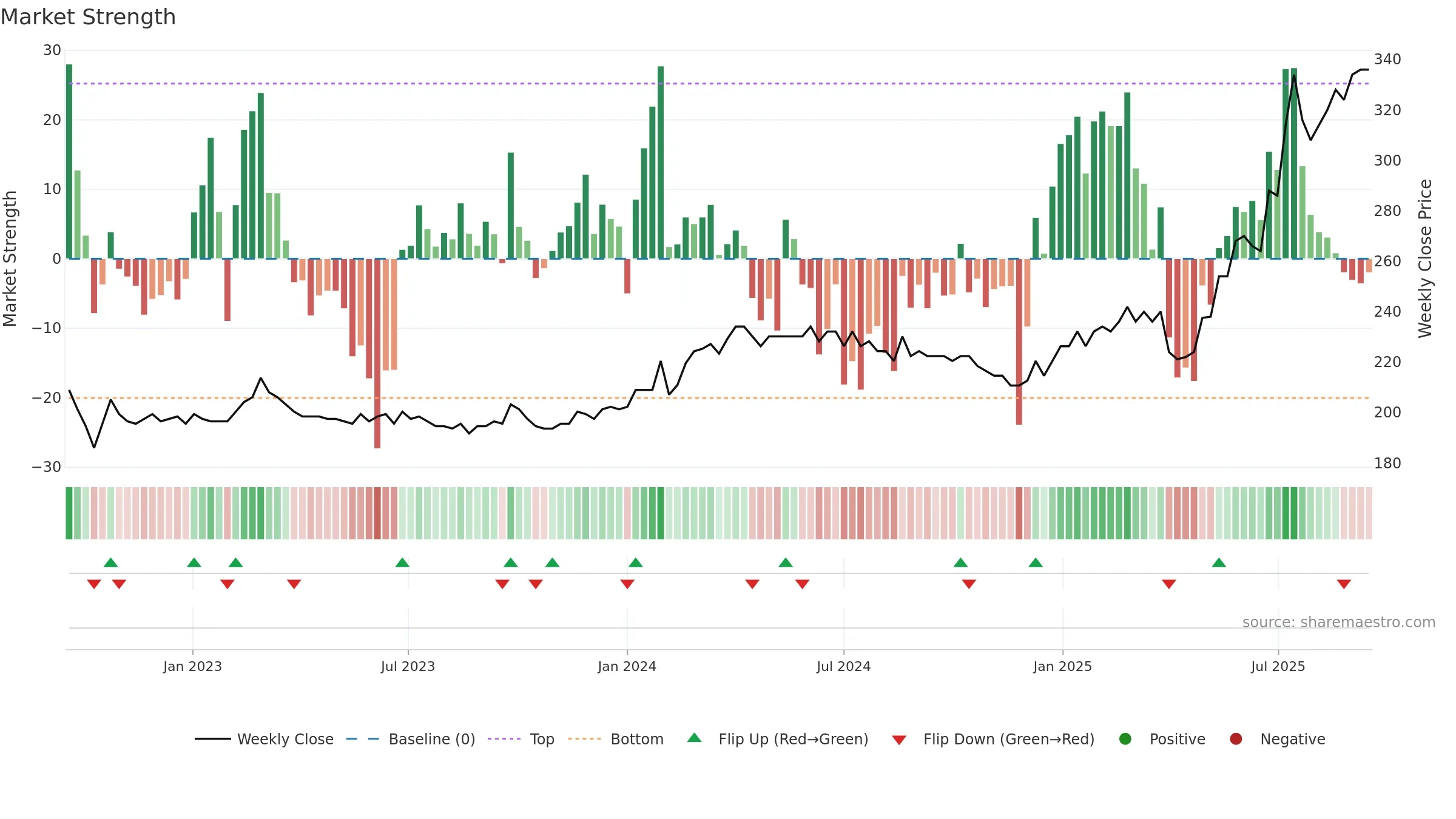The image size is (1456, 819).
Task: Toggle the Top legend label
Action: [x=542, y=740]
